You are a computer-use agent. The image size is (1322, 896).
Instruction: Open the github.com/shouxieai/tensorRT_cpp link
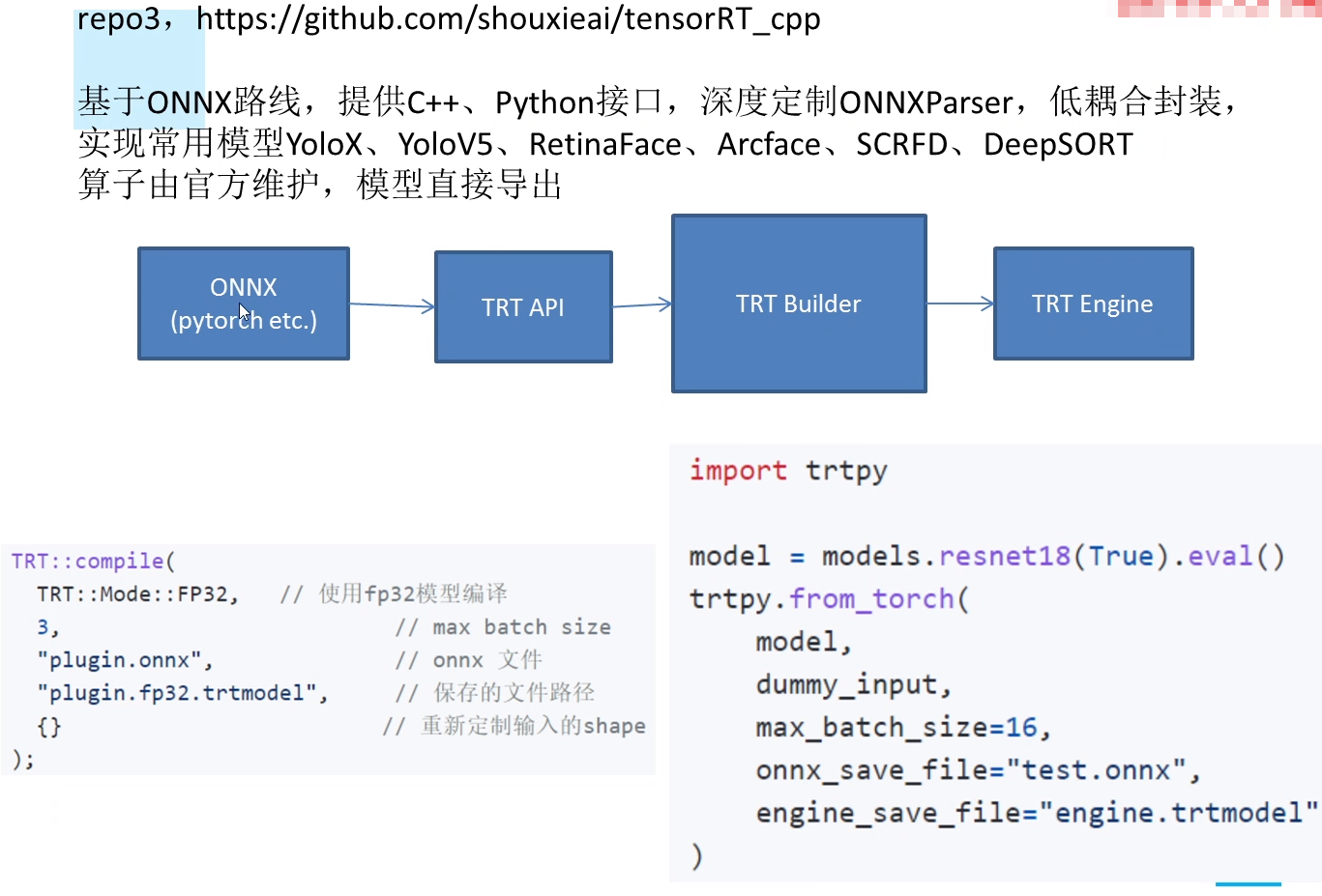[x=508, y=19]
